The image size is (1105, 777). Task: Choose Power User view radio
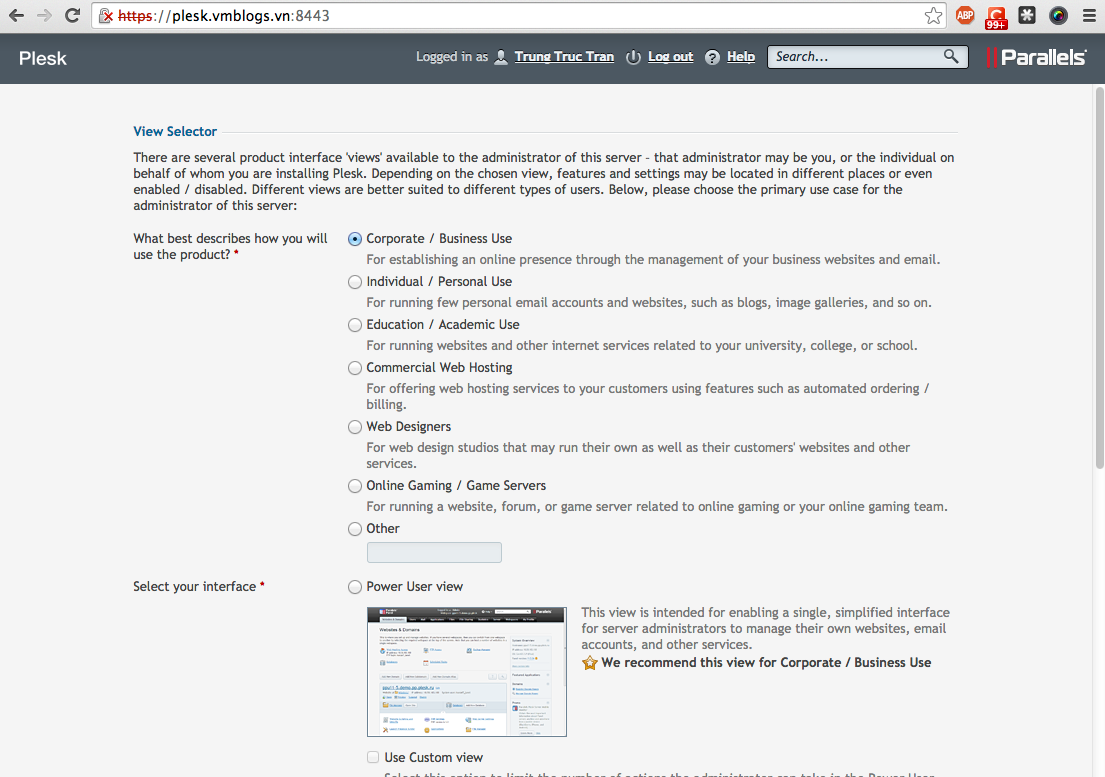coord(355,587)
